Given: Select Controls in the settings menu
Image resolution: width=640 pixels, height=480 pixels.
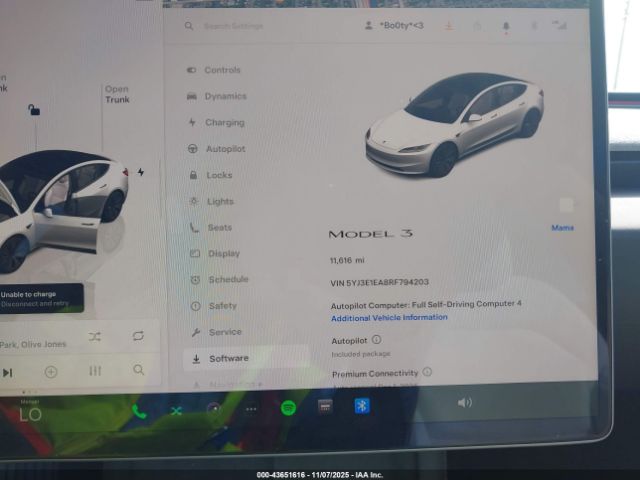Looking at the screenshot, I should point(222,70).
